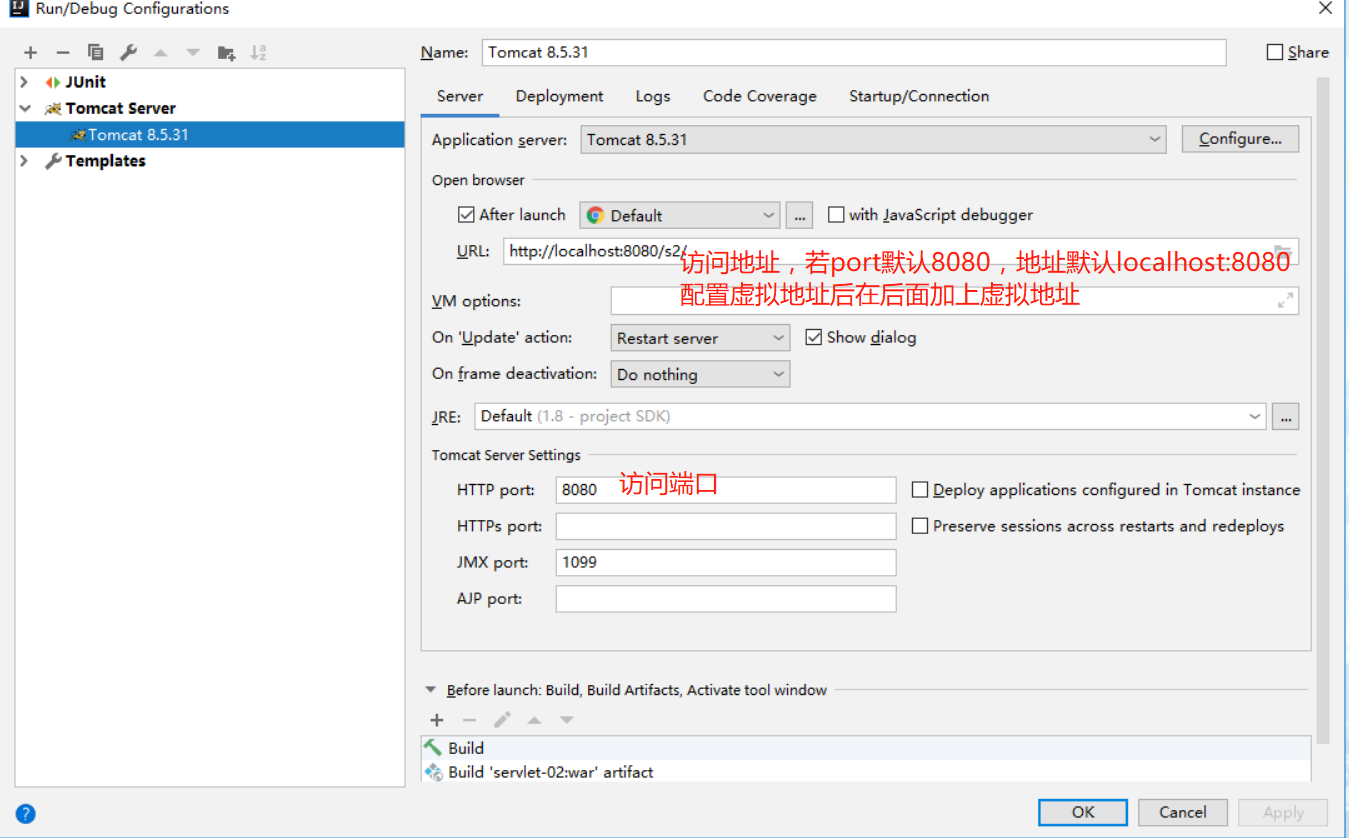Viewport: 1349px width, 838px height.
Task: Open the On frame deactivation dropdown
Action: (779, 373)
